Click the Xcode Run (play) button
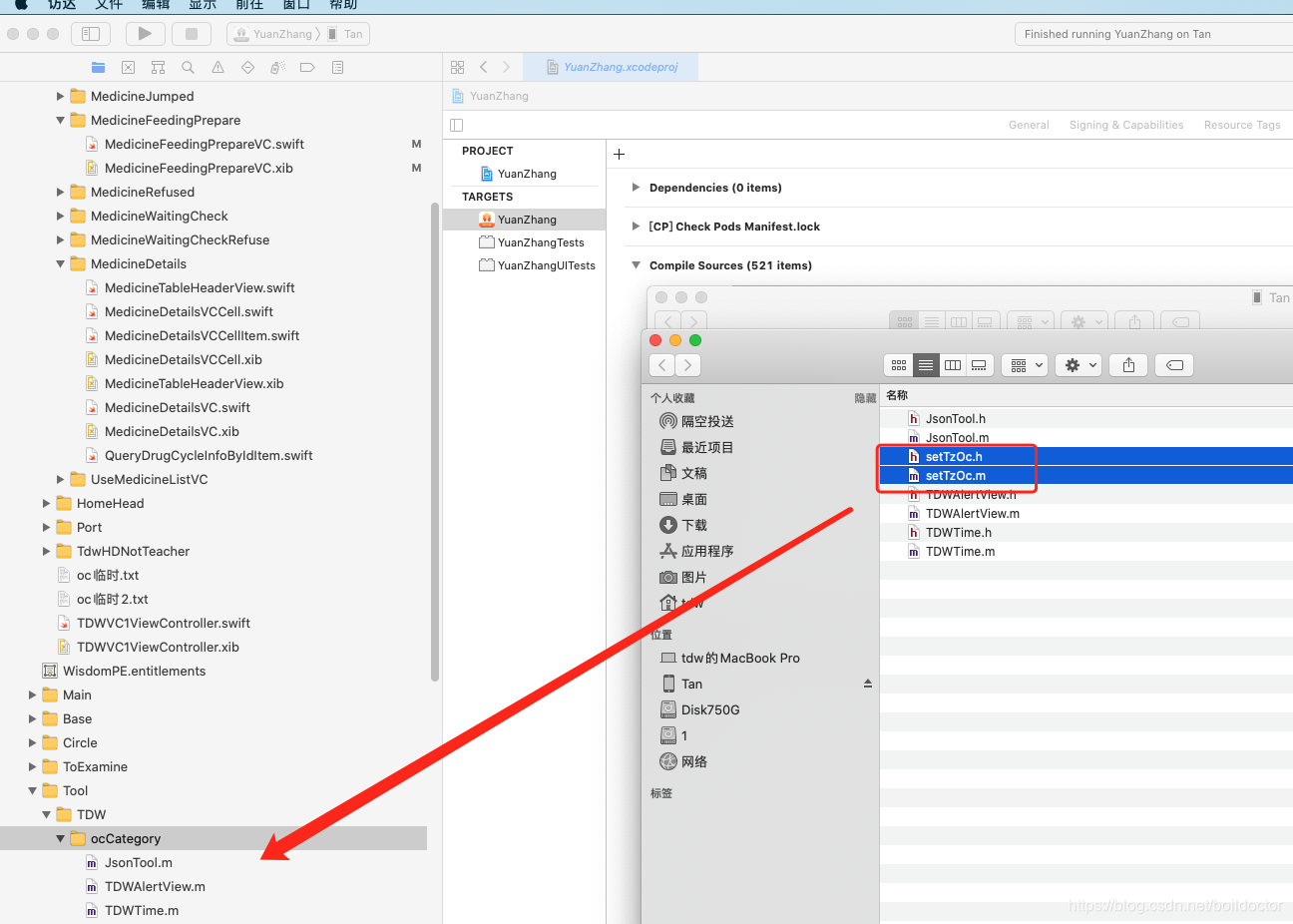Viewport: 1293px width, 924px height. point(145,34)
